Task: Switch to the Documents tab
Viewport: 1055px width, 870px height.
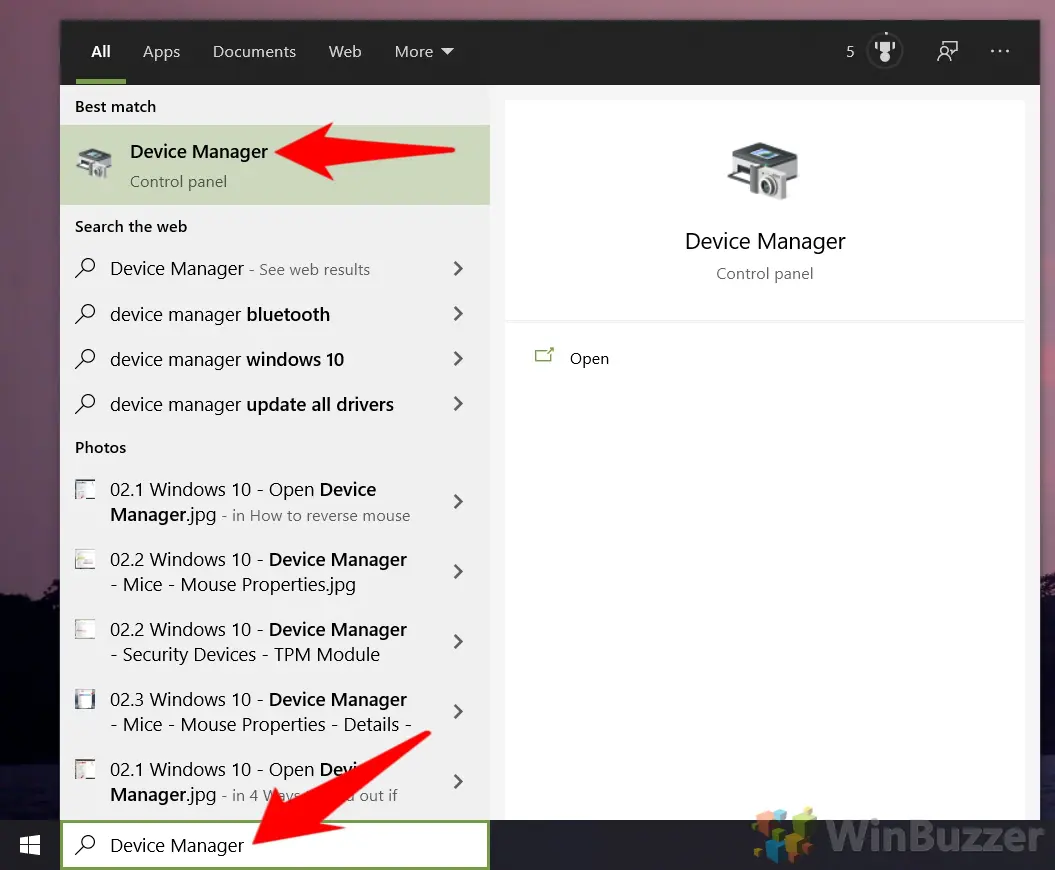Action: 254,52
